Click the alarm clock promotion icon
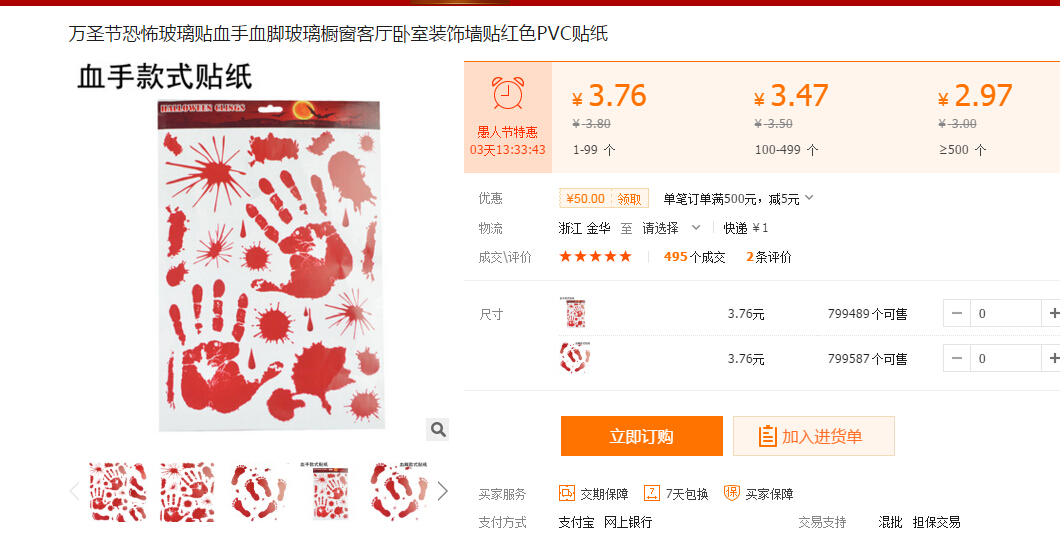This screenshot has width=1060, height=536. click(x=508, y=93)
